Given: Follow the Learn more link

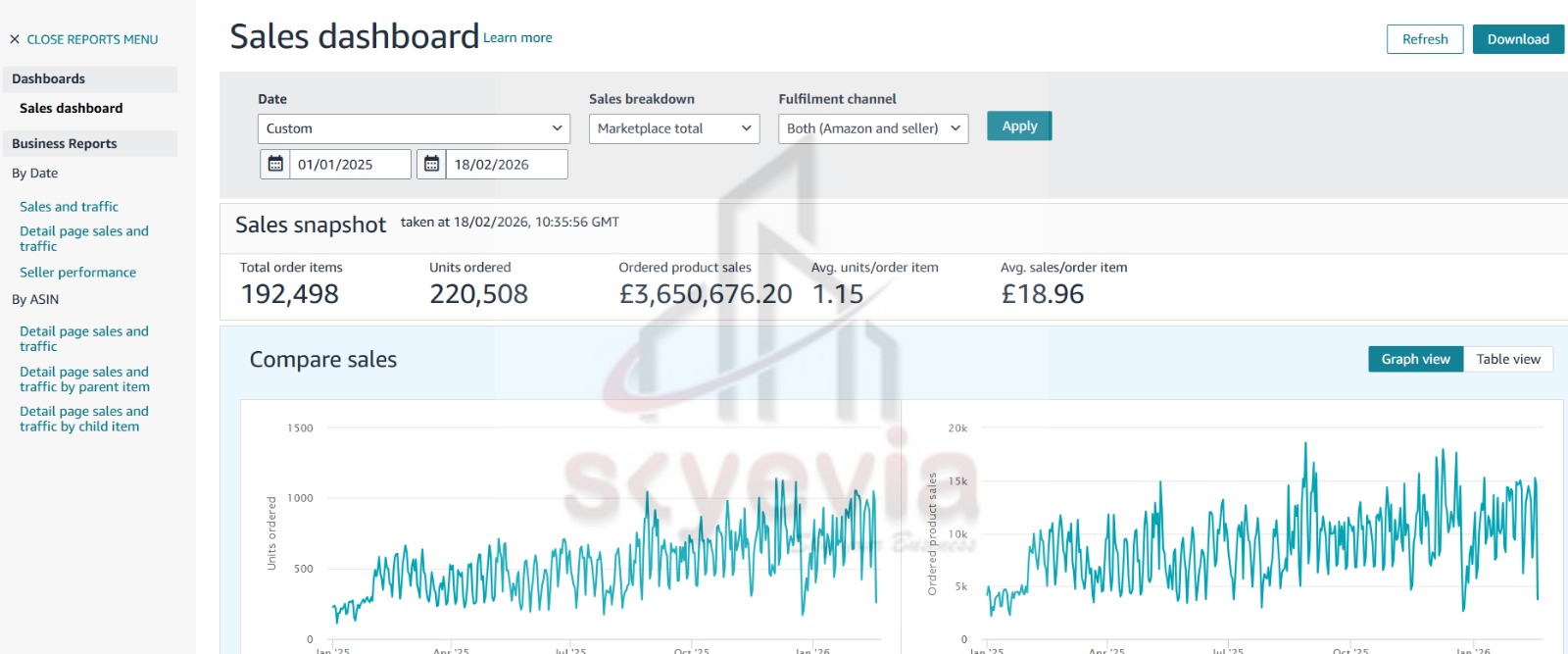Looking at the screenshot, I should coord(517,38).
